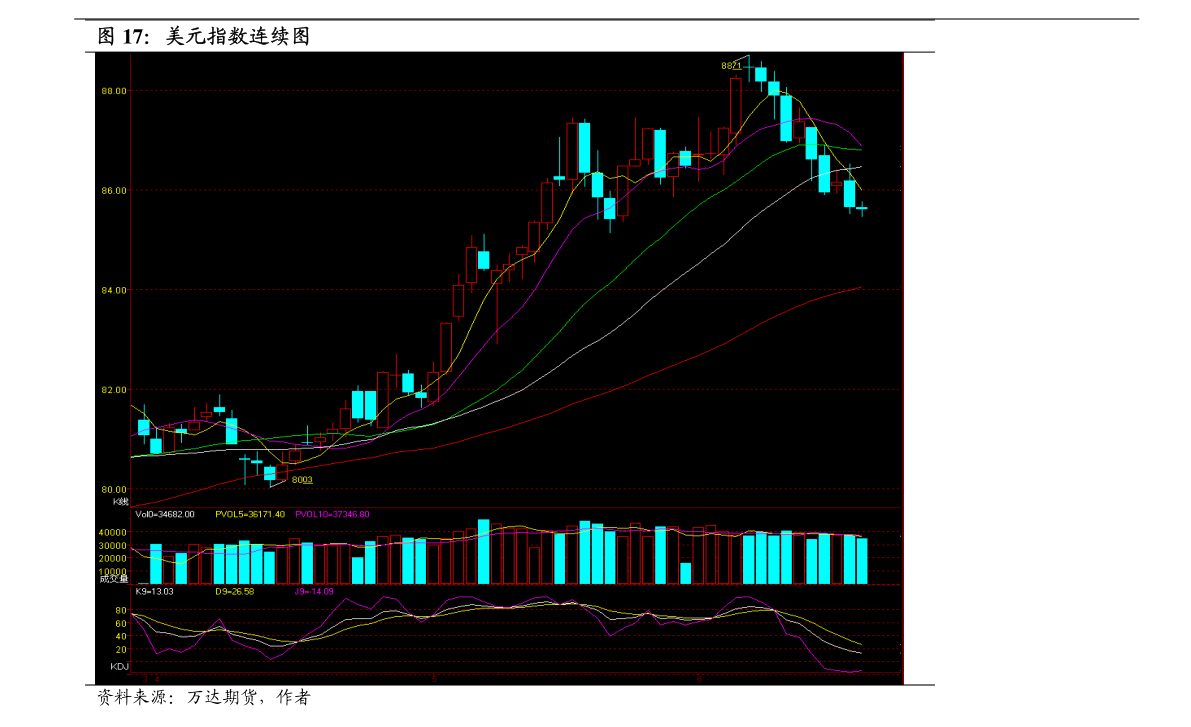Select the 30000 volume axis label
The height and width of the screenshot is (727, 1191).
[x=112, y=545]
